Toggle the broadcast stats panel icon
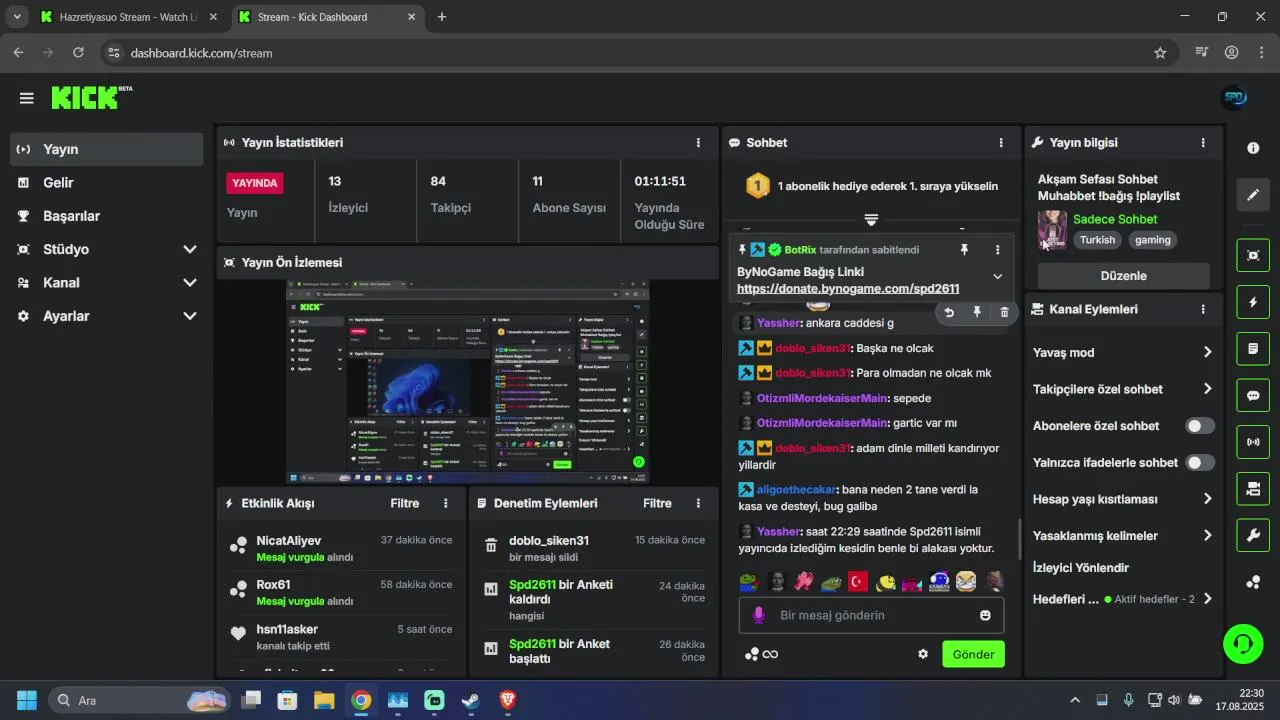 pos(1253,441)
